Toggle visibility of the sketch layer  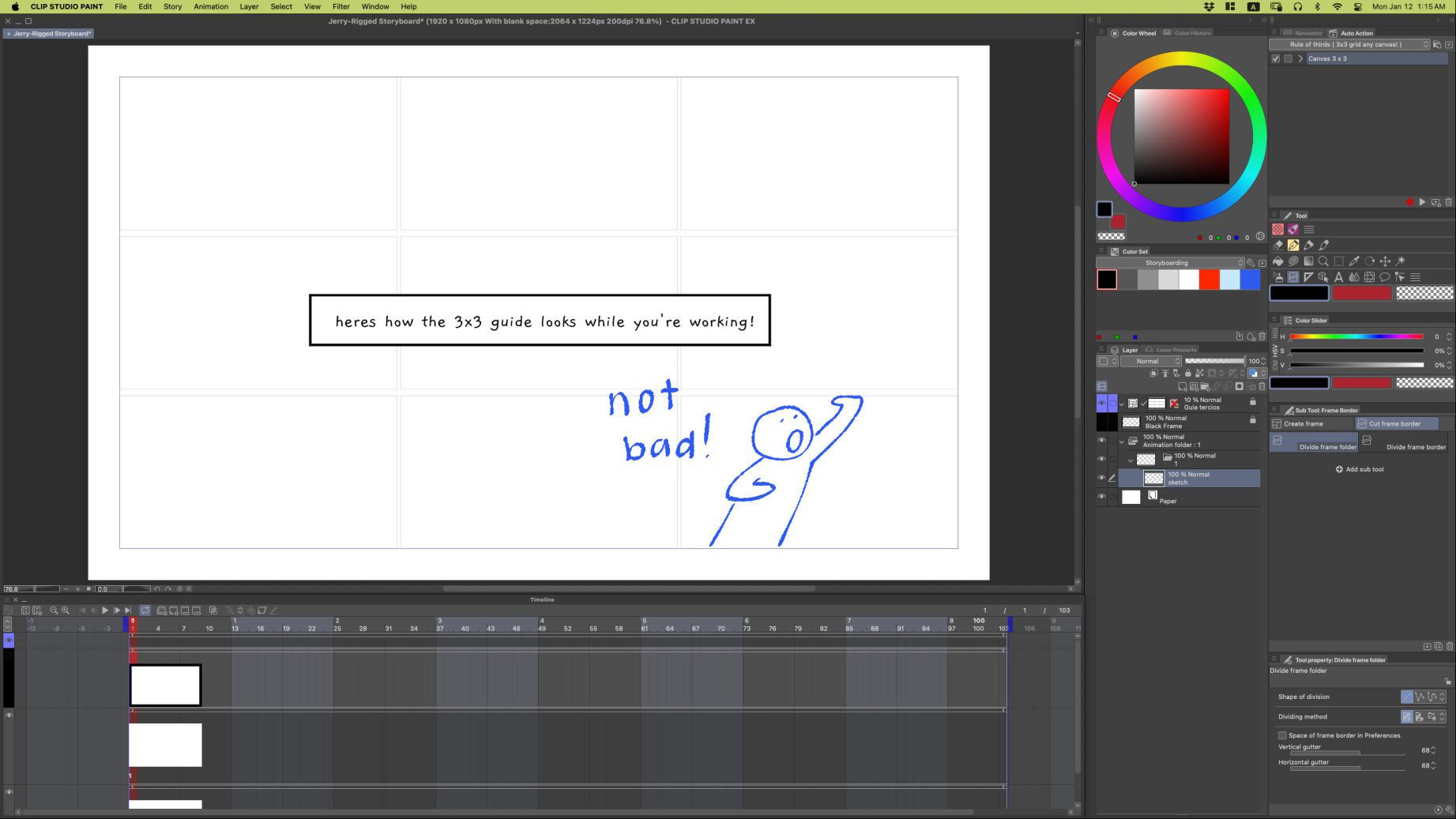point(1101,478)
